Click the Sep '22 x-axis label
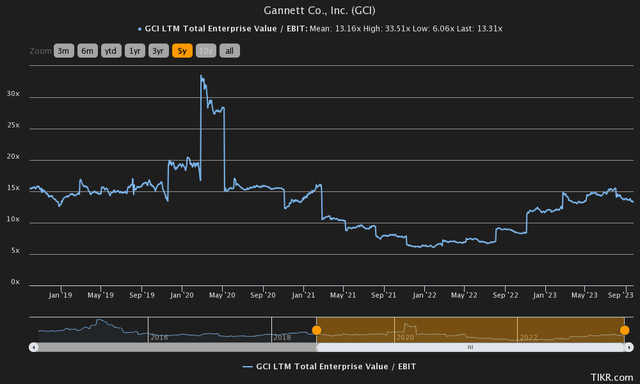Screen dimensions: 640x384 coord(505,295)
